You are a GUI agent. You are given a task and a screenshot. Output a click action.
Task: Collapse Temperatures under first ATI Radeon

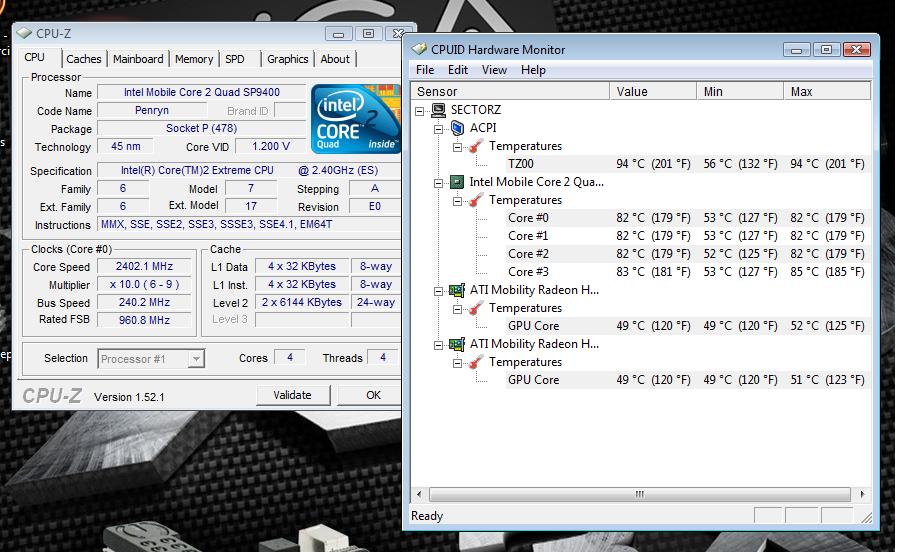[458, 309]
